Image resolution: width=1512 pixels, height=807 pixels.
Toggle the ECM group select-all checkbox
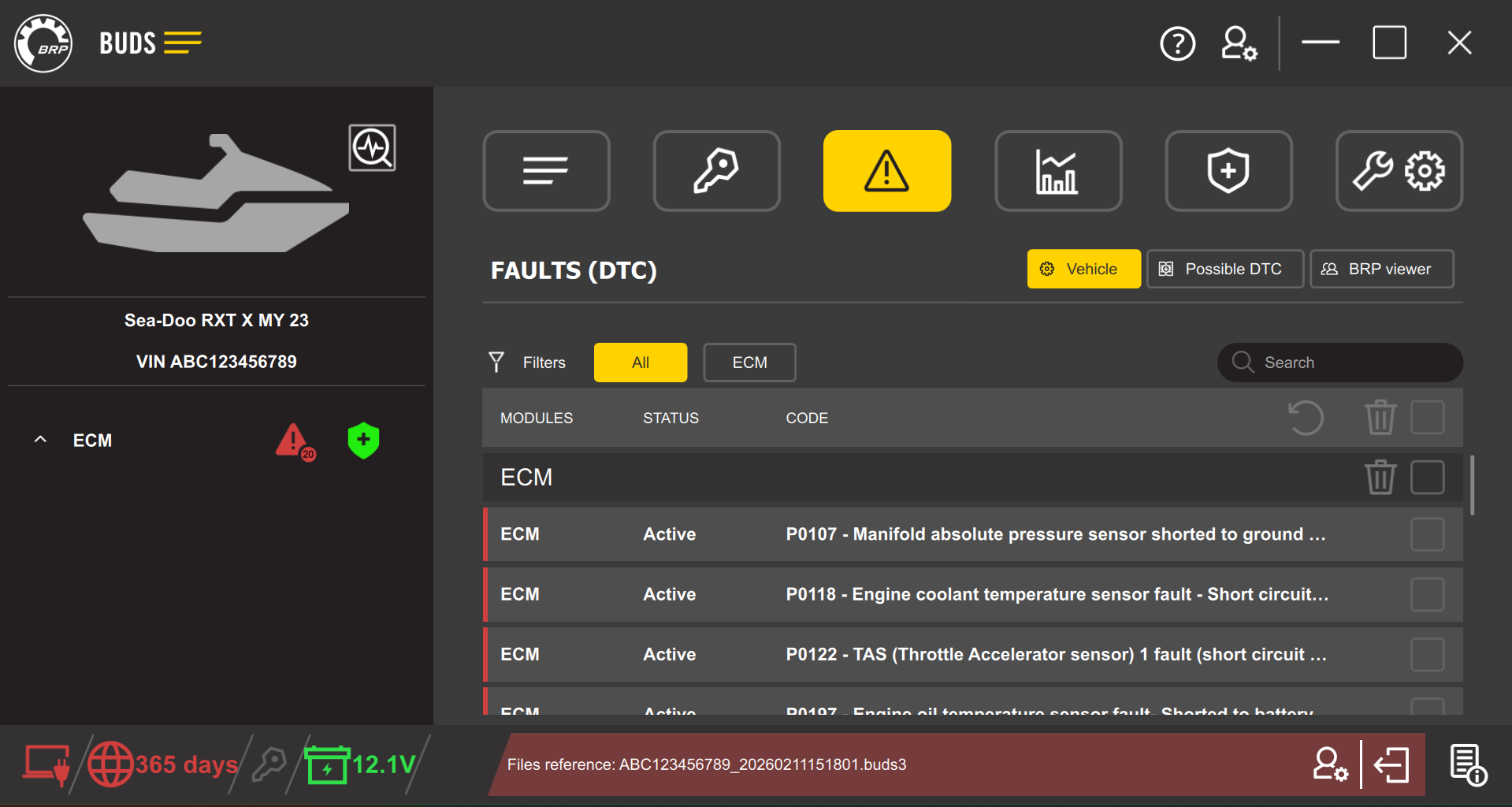[x=1426, y=478]
